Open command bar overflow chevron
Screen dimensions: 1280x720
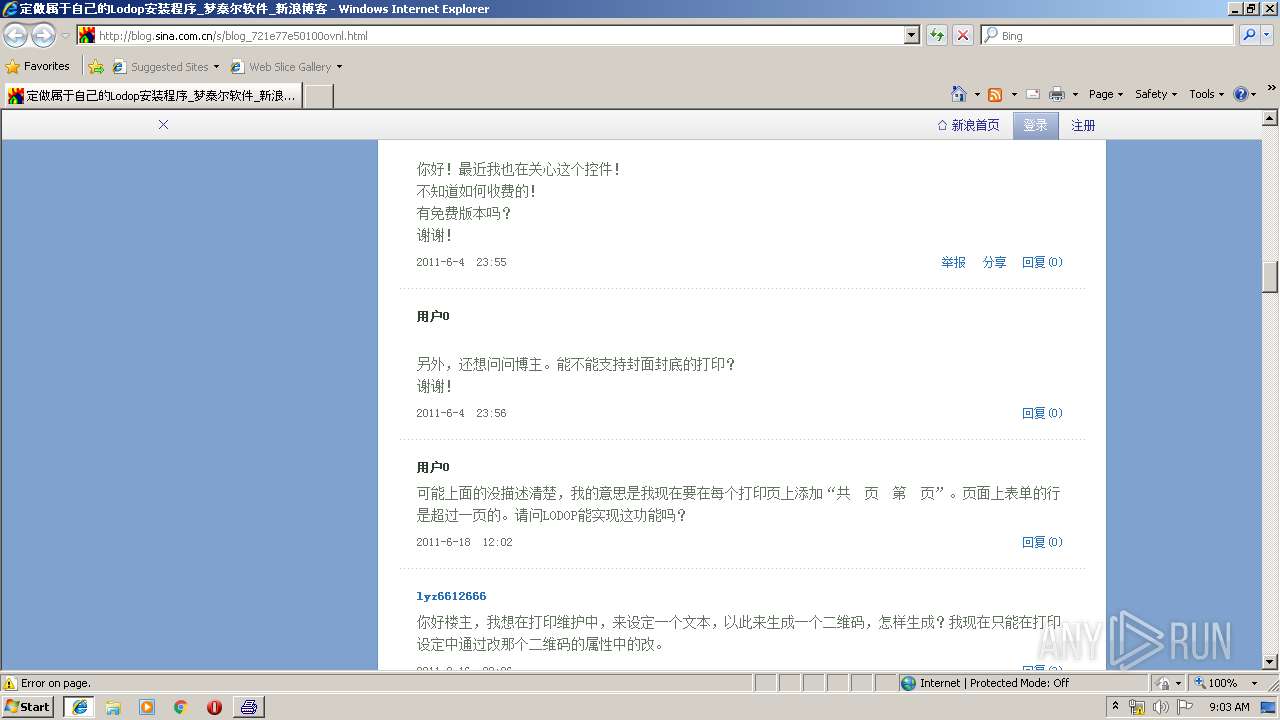1272,90
